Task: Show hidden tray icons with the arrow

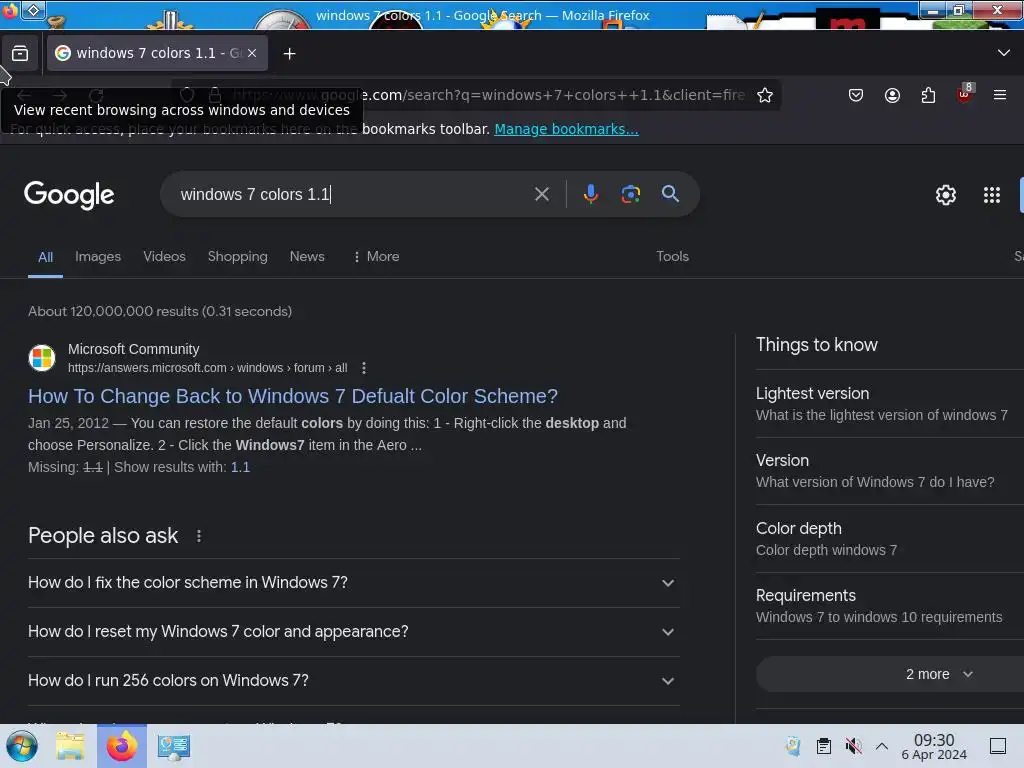Action: (882, 746)
